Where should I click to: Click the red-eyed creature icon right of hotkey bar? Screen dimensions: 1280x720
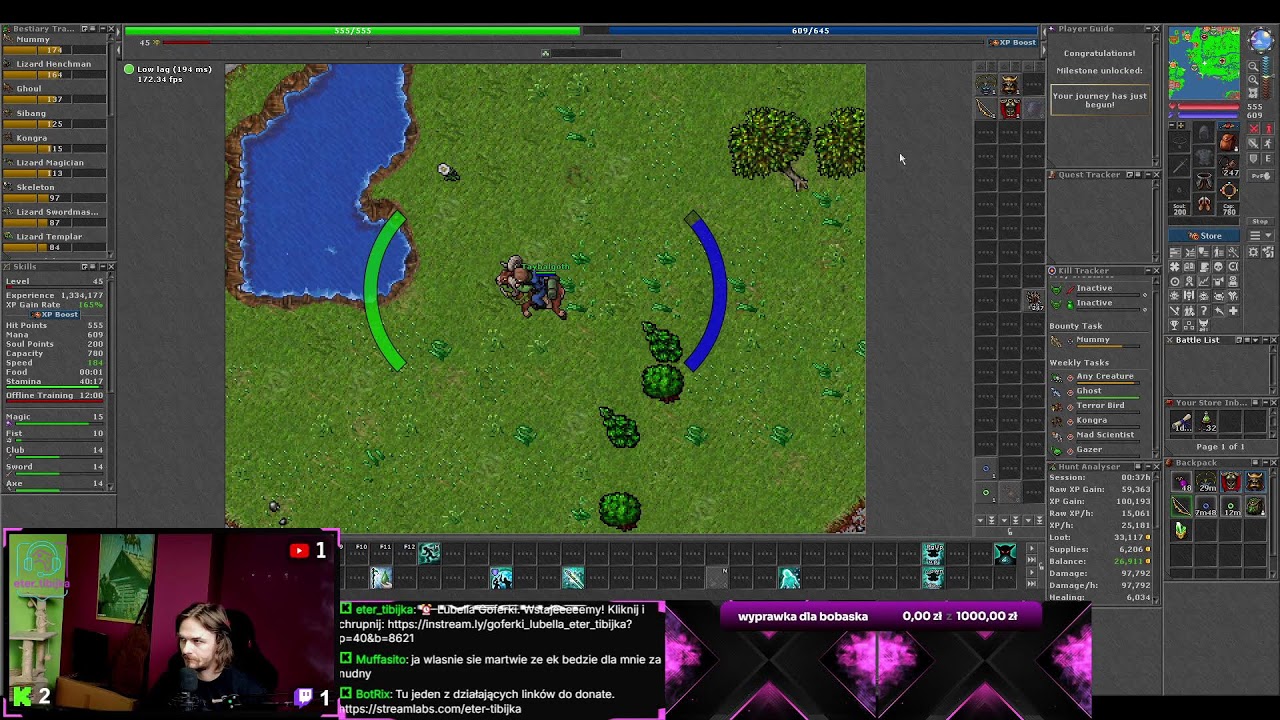click(1005, 553)
